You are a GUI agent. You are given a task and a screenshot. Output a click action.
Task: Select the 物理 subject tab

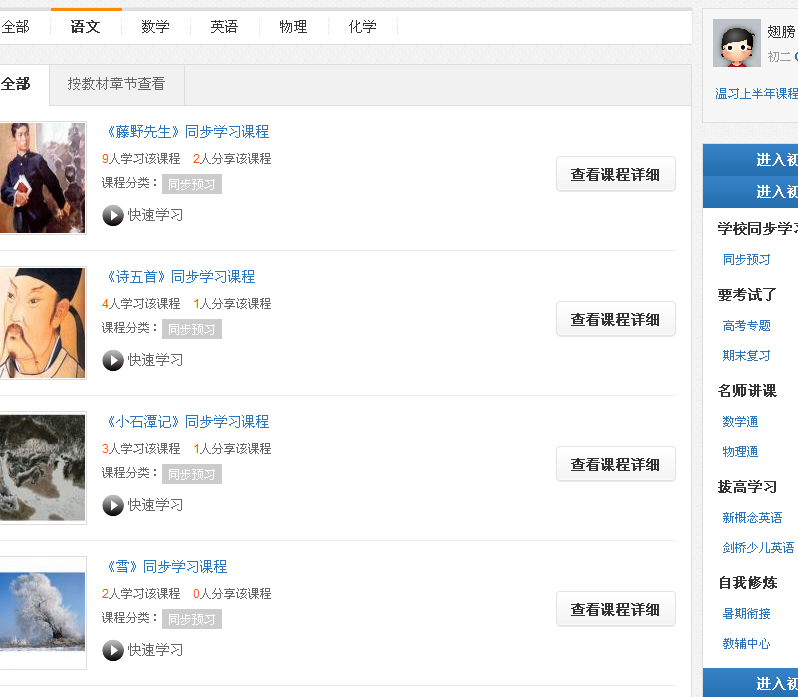coord(293,27)
